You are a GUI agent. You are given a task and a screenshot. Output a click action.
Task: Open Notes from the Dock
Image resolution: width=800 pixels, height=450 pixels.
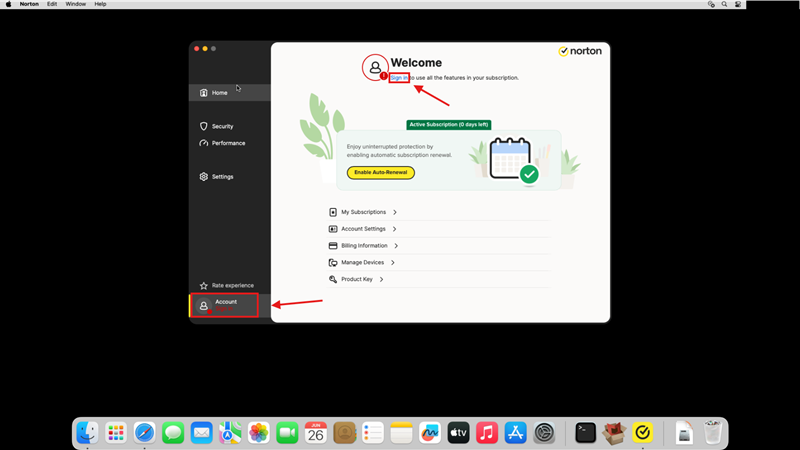pos(402,433)
